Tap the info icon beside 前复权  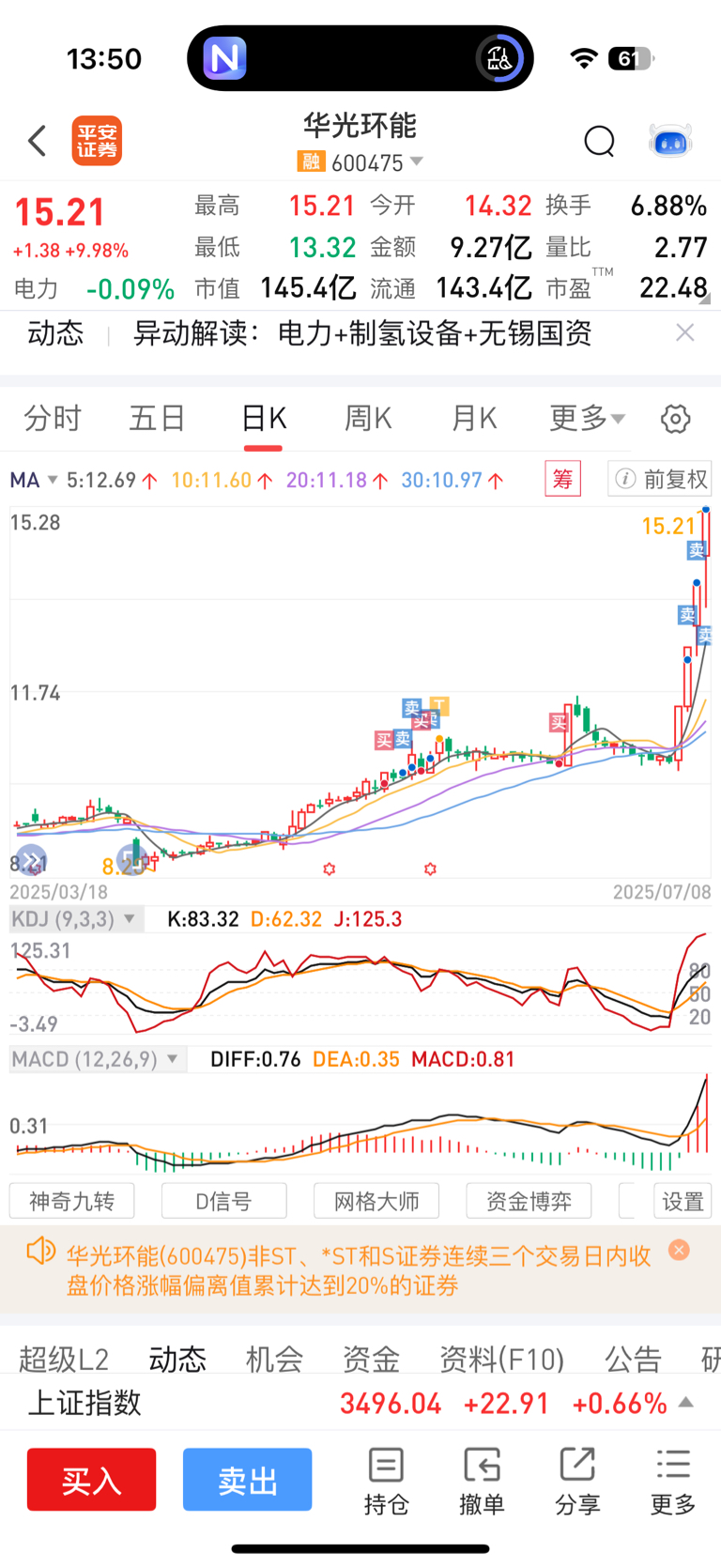[624, 479]
